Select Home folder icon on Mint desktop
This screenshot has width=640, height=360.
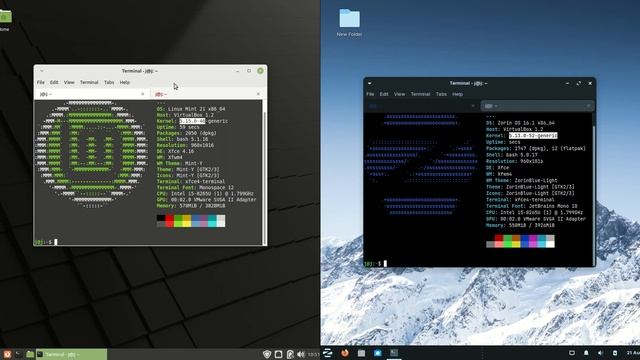click(5, 20)
